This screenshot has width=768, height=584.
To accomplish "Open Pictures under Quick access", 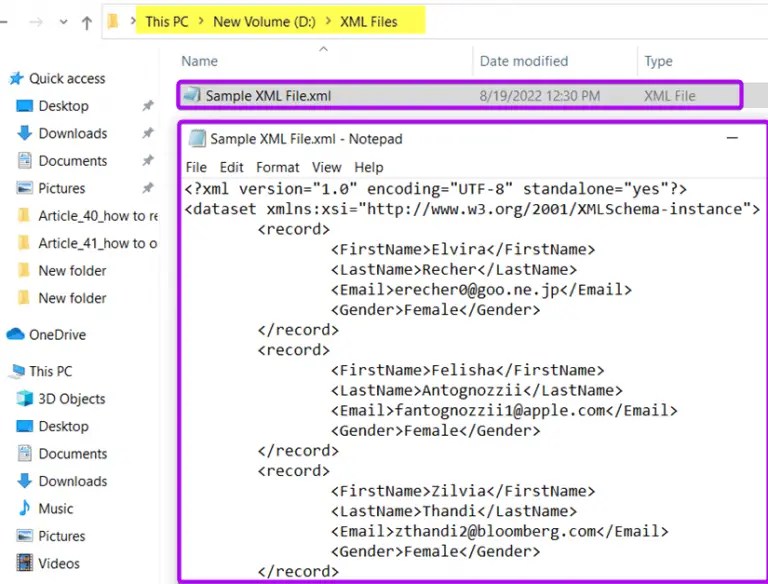I will point(62,188).
